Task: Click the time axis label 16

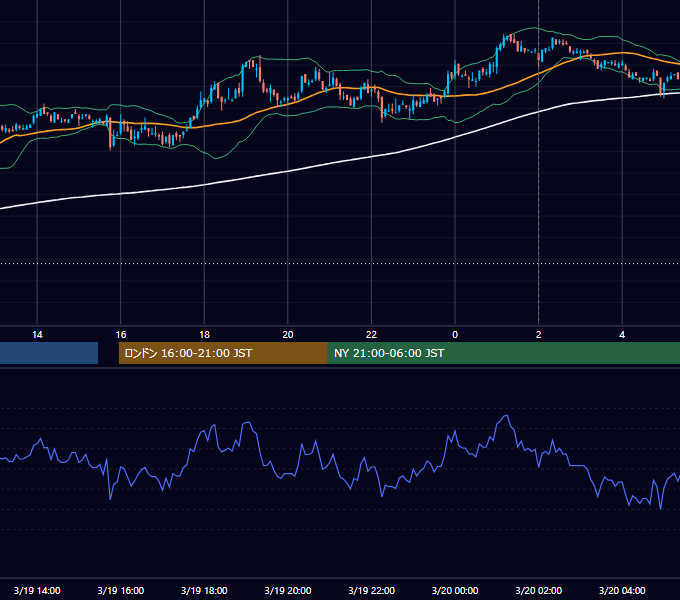Action: (121, 335)
